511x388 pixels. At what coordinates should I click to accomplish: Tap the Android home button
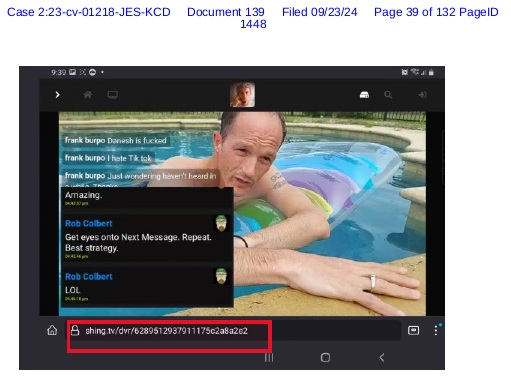[x=325, y=358]
